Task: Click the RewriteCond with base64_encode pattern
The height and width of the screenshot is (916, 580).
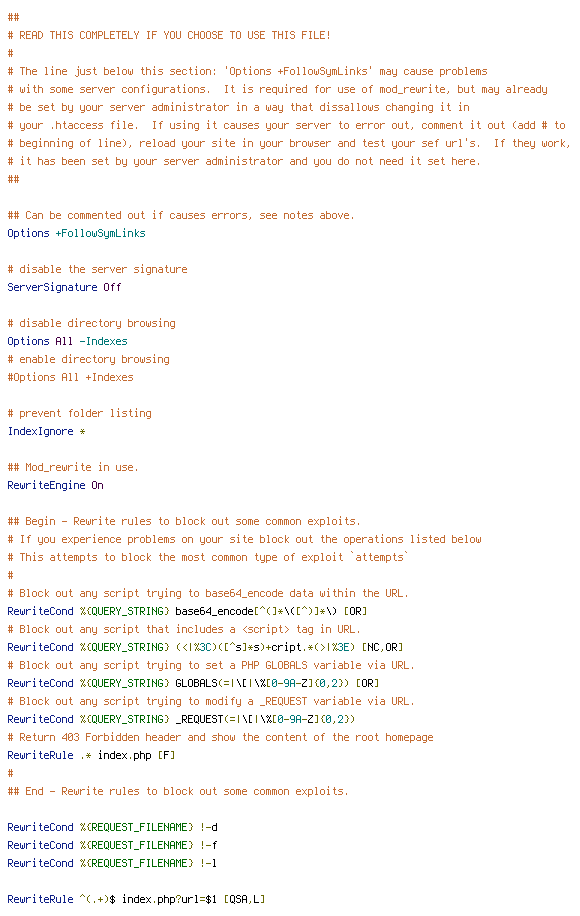Action: coord(187,611)
